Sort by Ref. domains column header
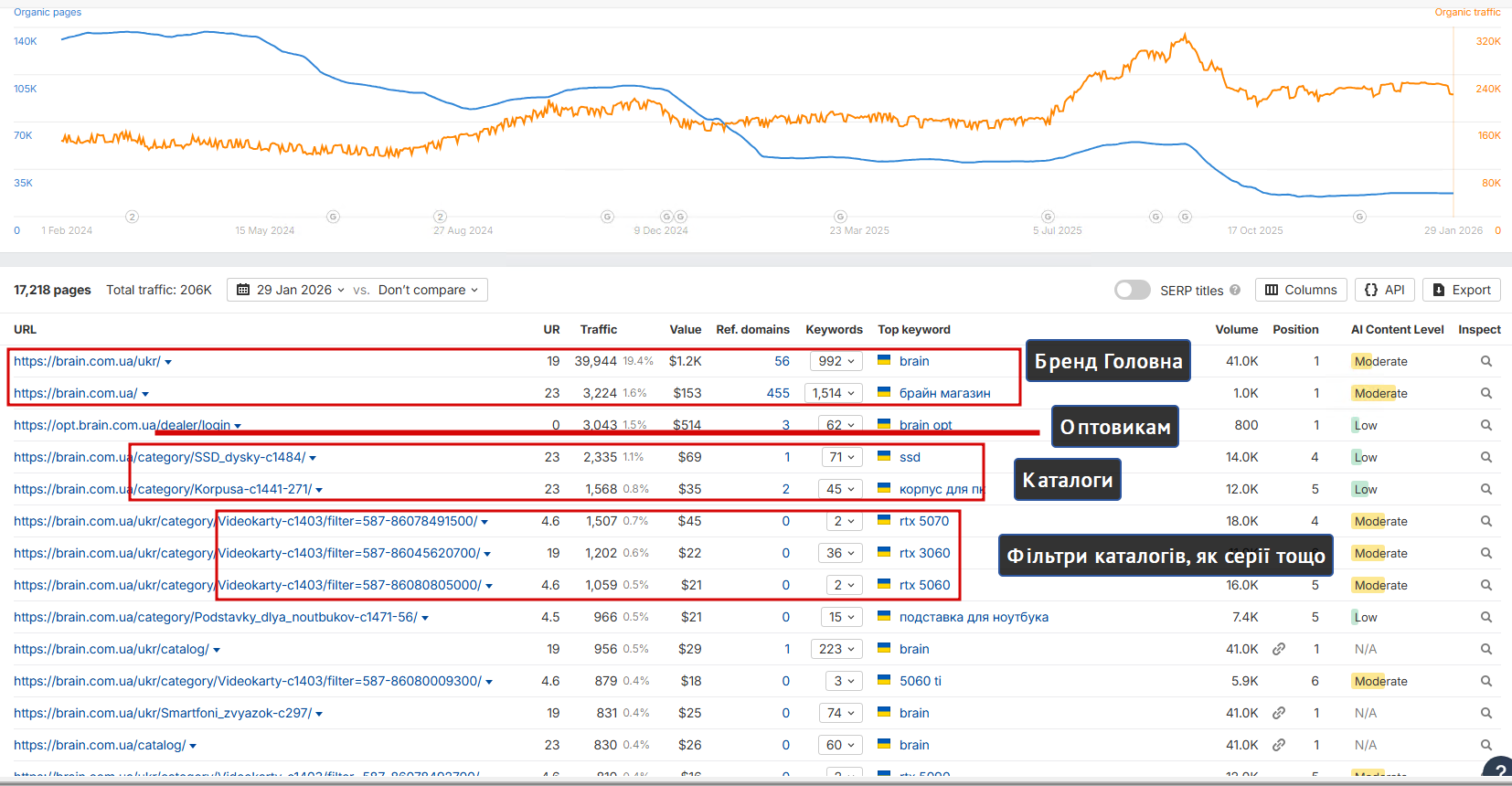 (x=752, y=329)
